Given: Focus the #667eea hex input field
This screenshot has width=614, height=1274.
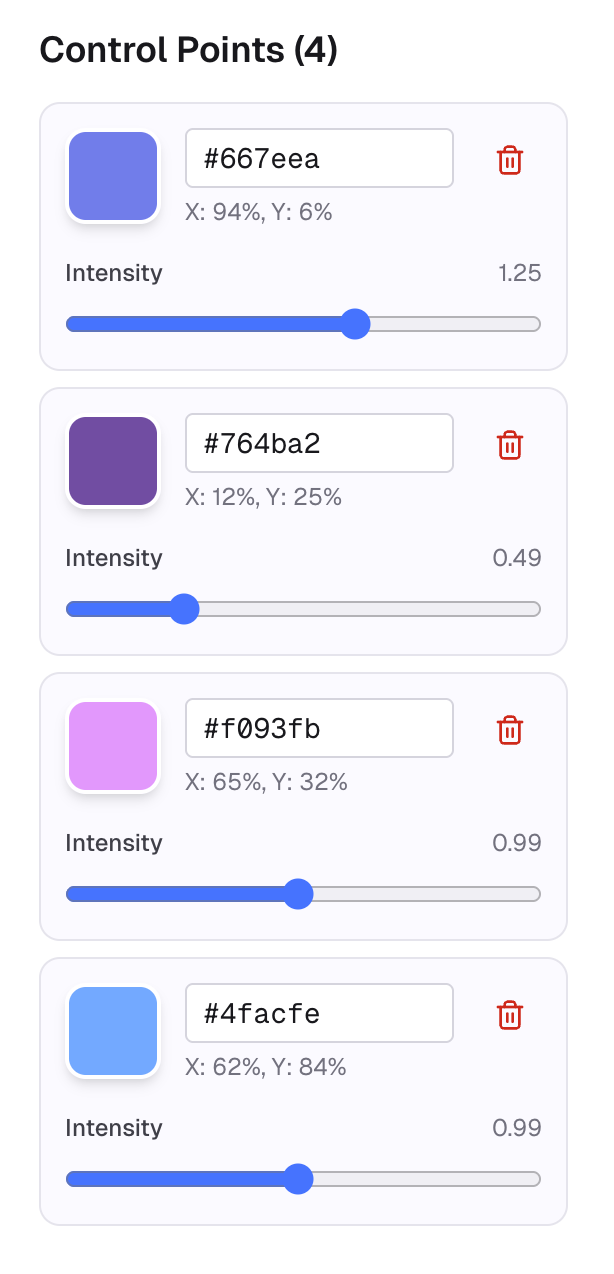Looking at the screenshot, I should coord(319,158).
